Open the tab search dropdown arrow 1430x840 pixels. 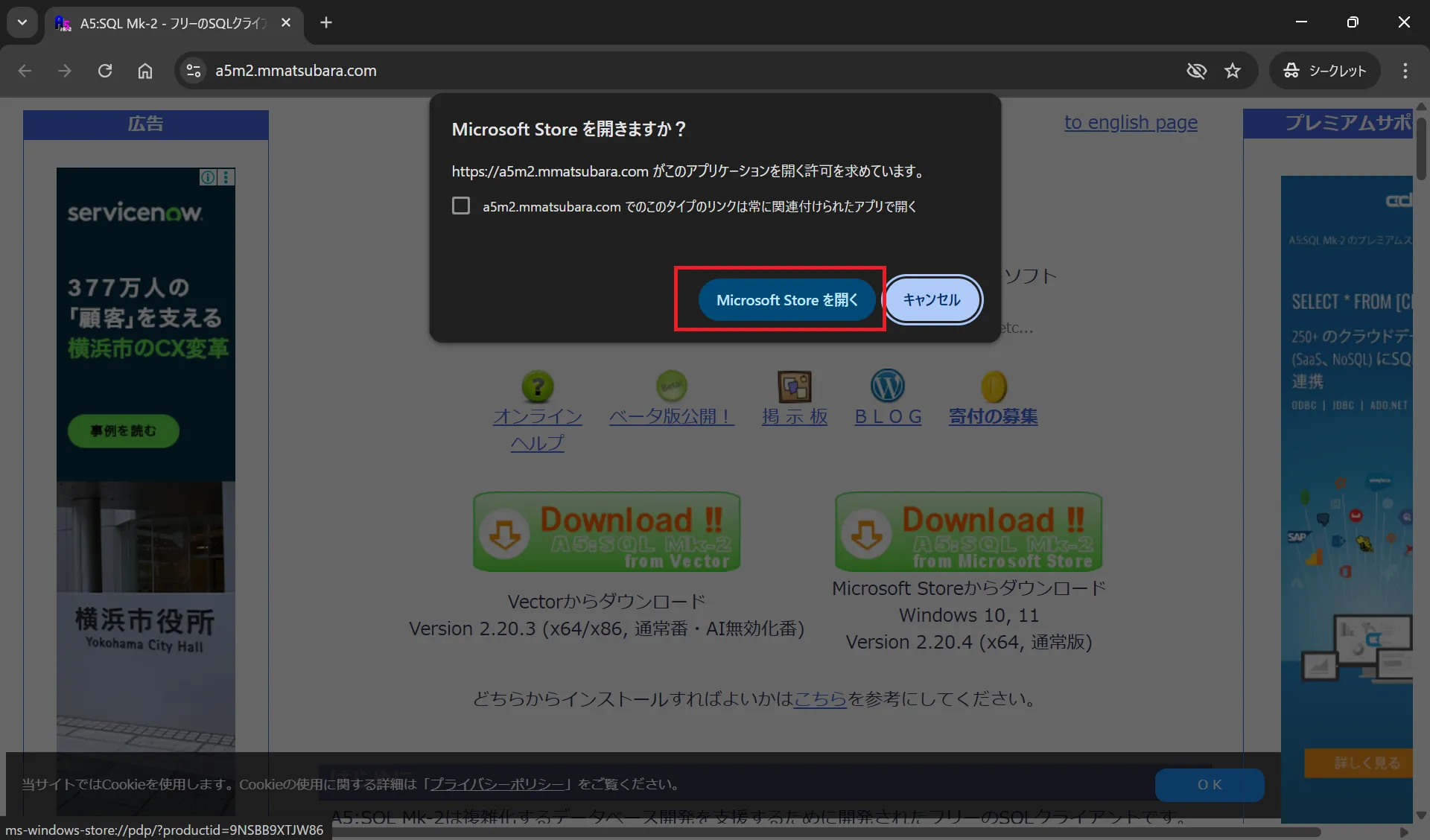(x=22, y=22)
